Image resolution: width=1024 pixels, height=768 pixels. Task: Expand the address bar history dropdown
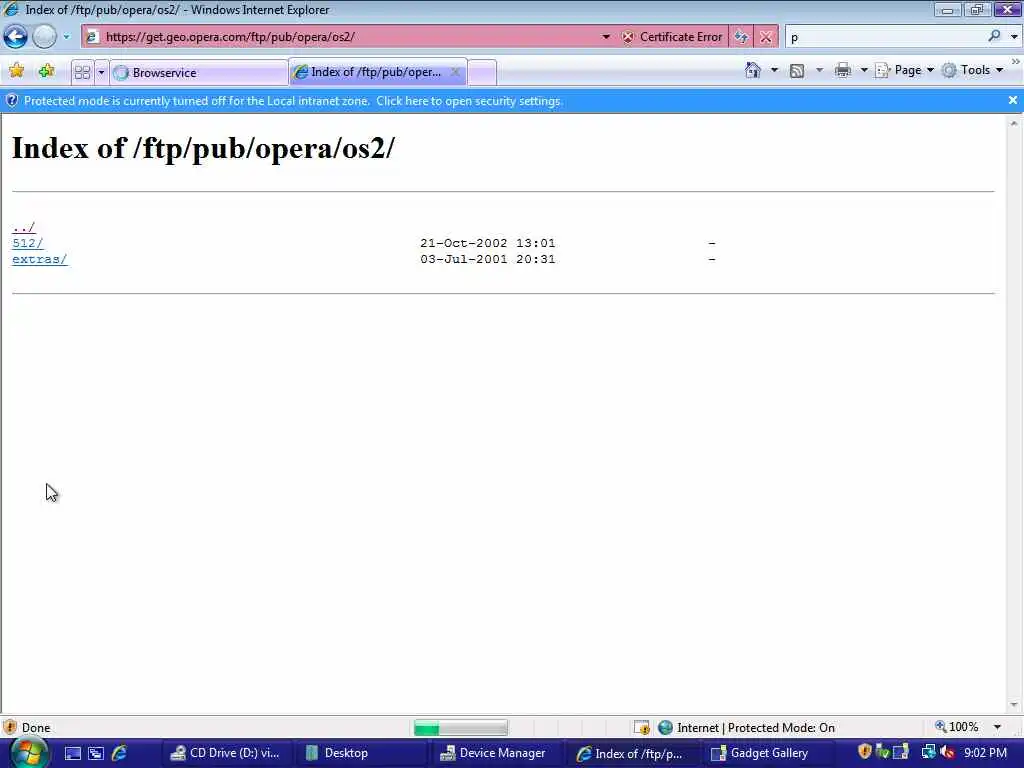point(606,37)
